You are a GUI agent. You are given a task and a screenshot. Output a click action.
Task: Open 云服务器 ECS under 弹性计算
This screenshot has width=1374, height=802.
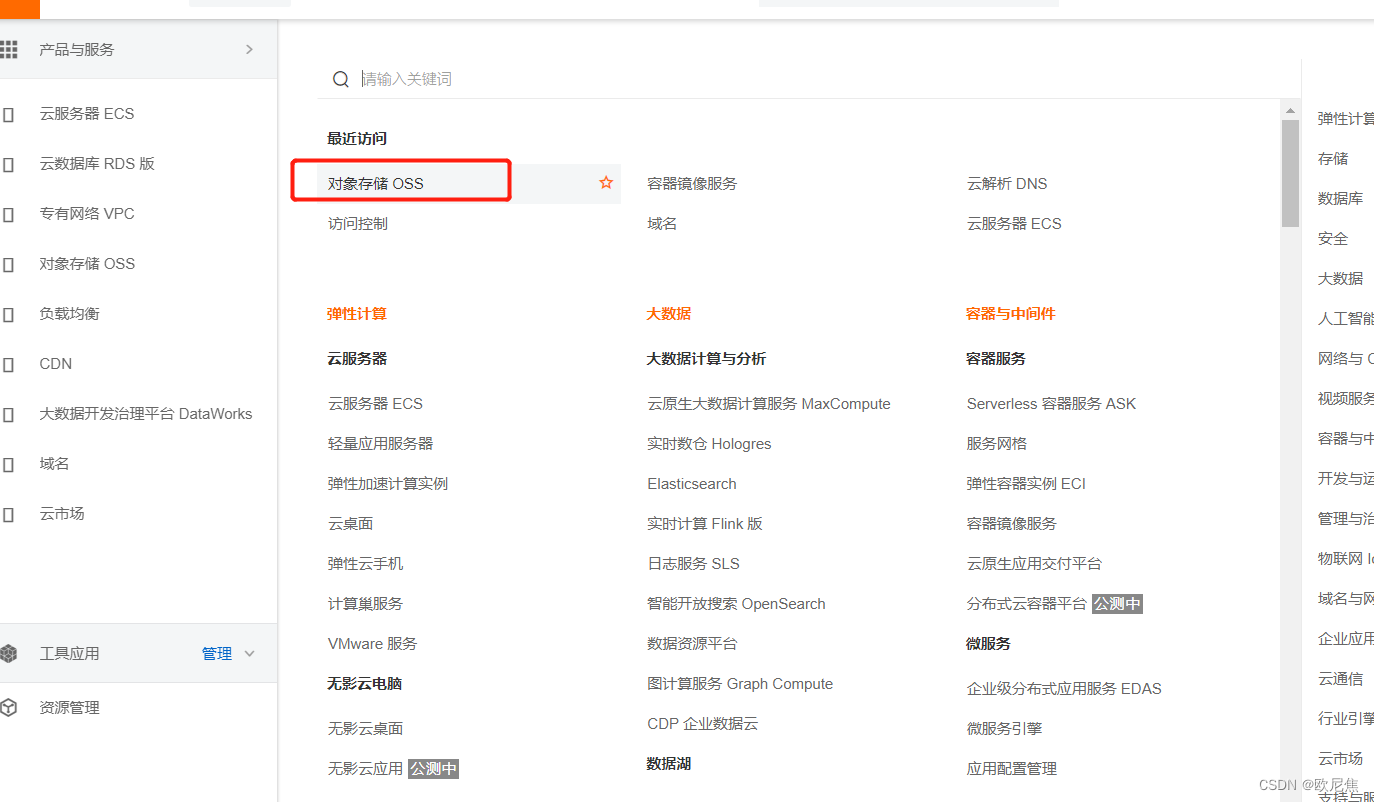pyautogui.click(x=376, y=403)
